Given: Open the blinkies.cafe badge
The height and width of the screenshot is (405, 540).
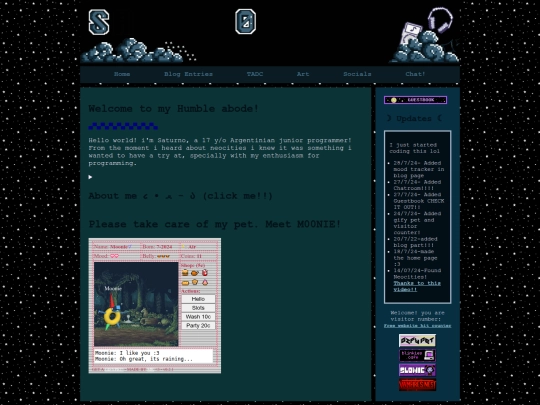Looking at the screenshot, I should click(x=417, y=355).
